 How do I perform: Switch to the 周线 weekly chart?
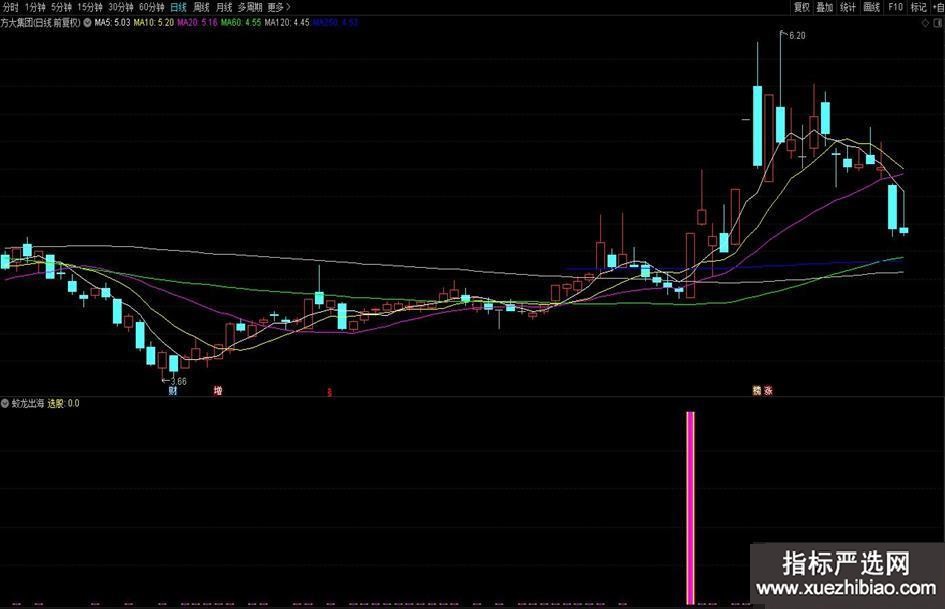(201, 7)
